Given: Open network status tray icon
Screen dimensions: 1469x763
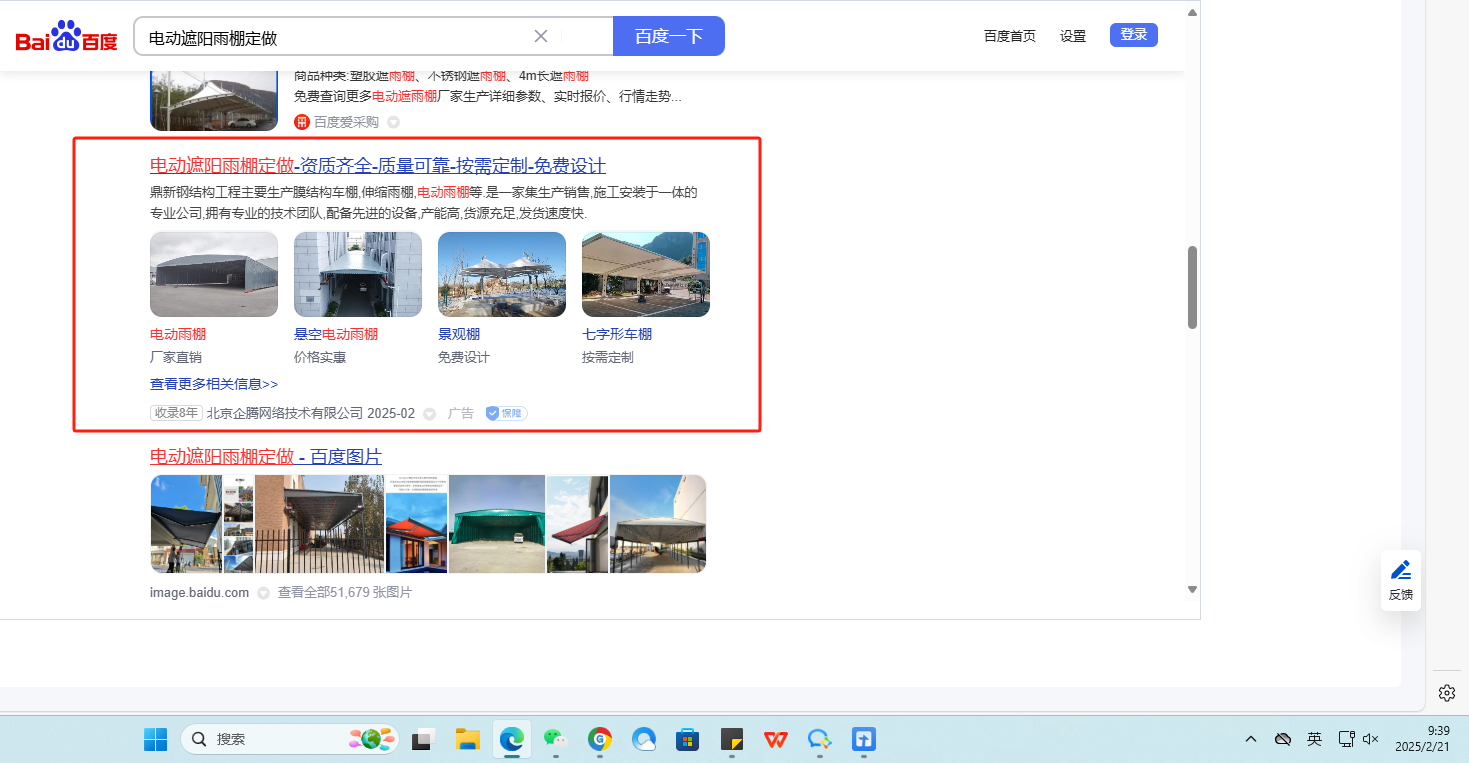Looking at the screenshot, I should point(1346,739).
